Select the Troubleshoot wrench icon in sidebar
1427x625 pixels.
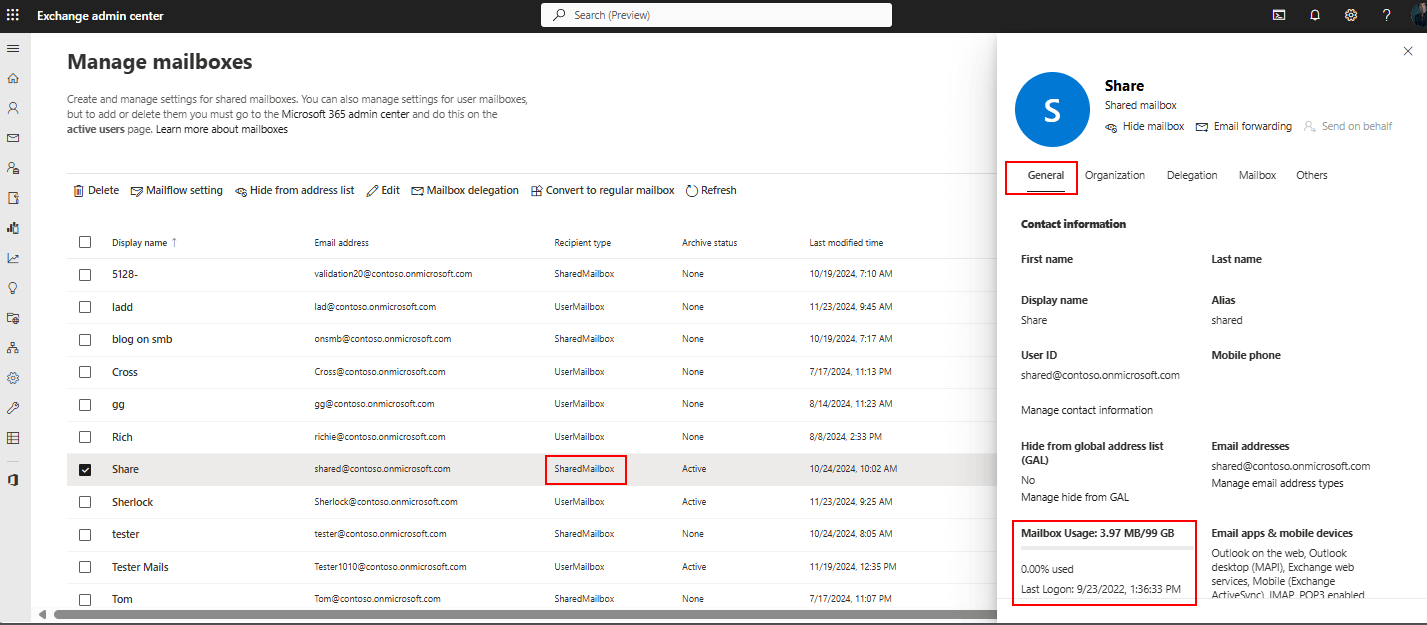pos(13,407)
